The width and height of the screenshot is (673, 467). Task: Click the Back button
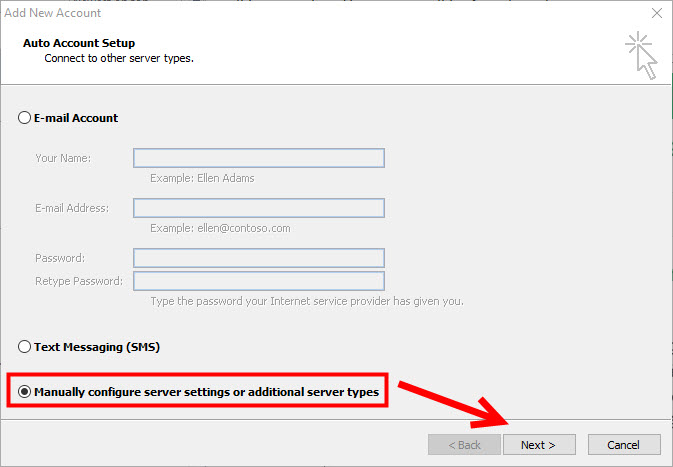463,444
